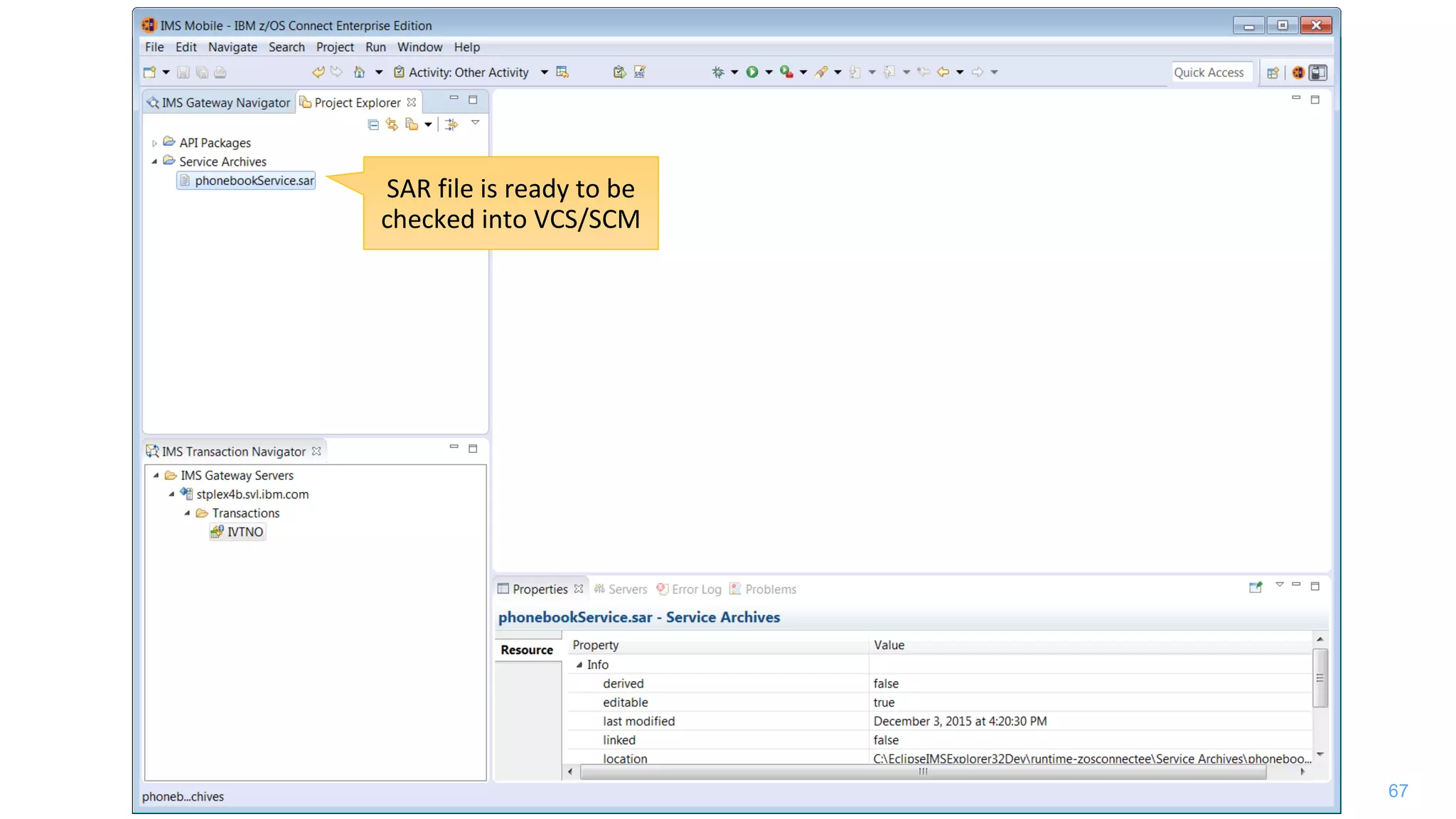Viewport: 1456px width, 819px height.
Task: Switch to the Servers tab
Action: (621, 589)
